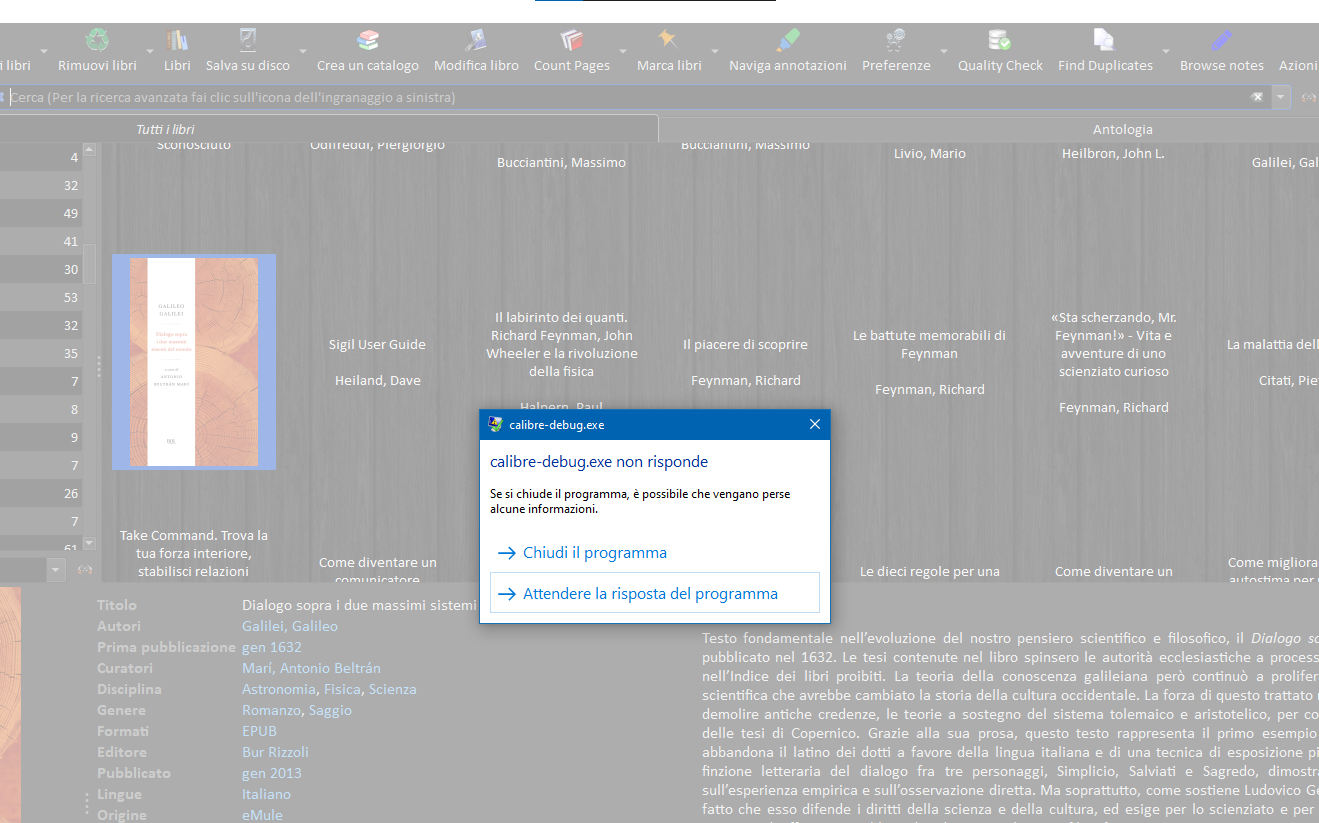Click the Modifica libro icon

pyautogui.click(x=476, y=40)
